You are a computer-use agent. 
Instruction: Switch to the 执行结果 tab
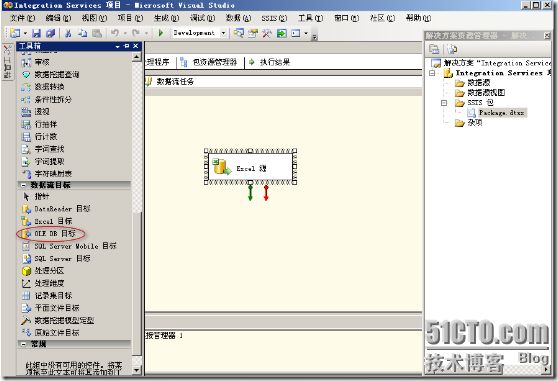pyautogui.click(x=270, y=62)
